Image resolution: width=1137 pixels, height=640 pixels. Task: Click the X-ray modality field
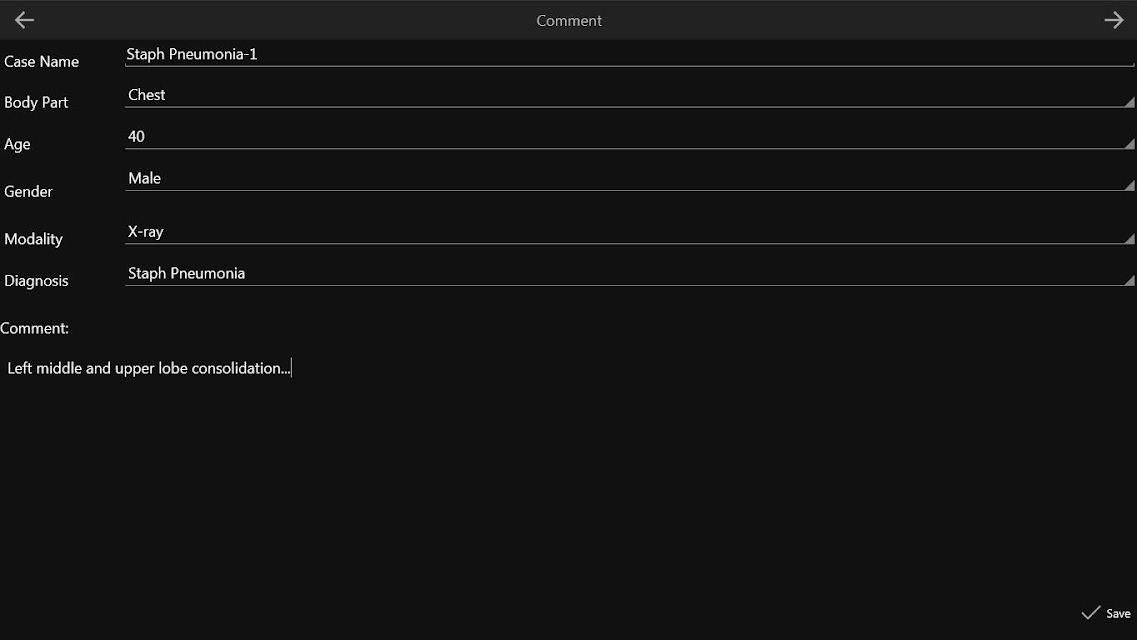[629, 232]
